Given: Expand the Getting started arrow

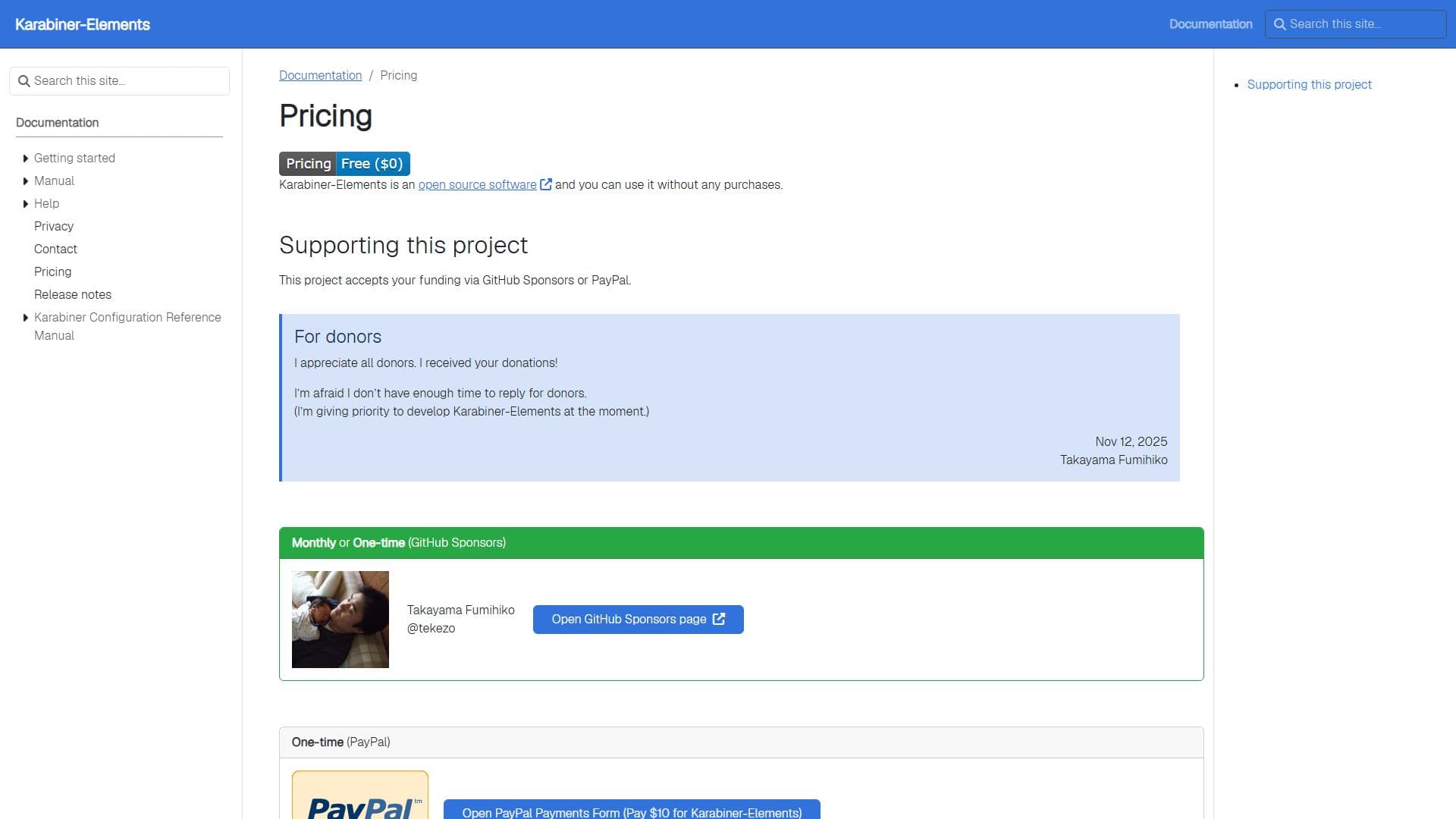Looking at the screenshot, I should (26, 158).
